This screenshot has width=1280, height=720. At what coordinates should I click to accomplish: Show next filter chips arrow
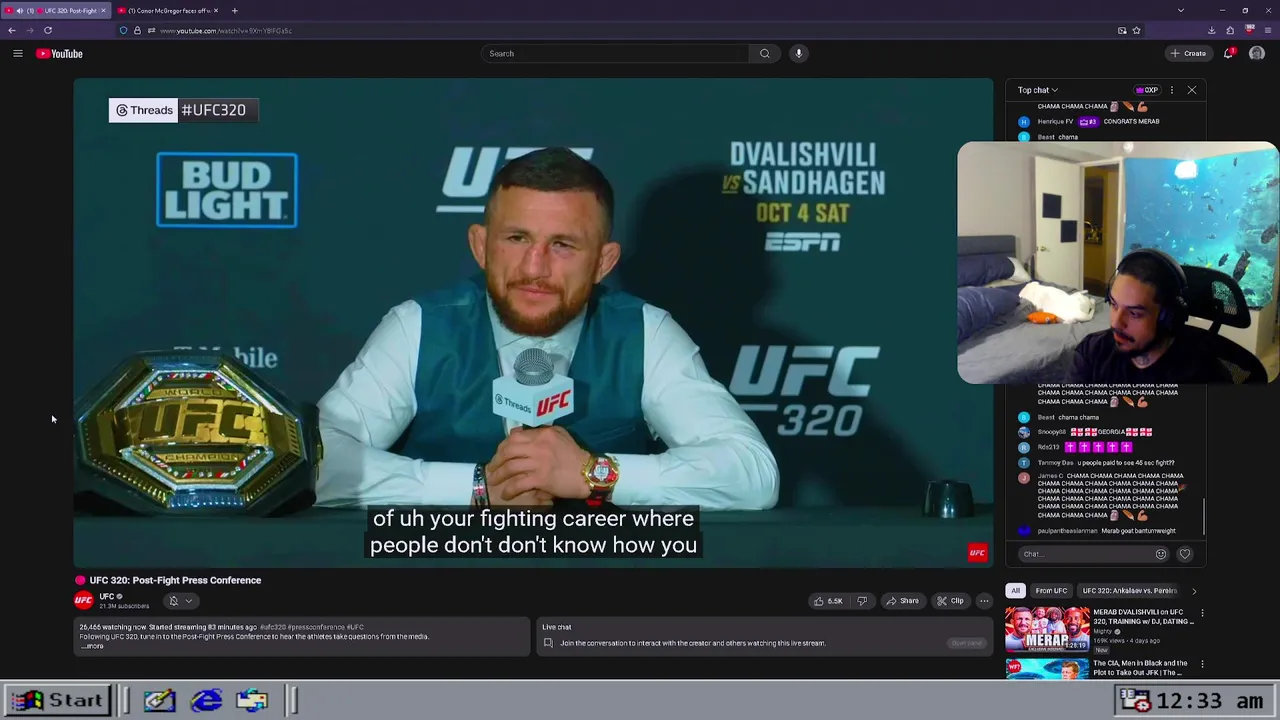(1193, 591)
